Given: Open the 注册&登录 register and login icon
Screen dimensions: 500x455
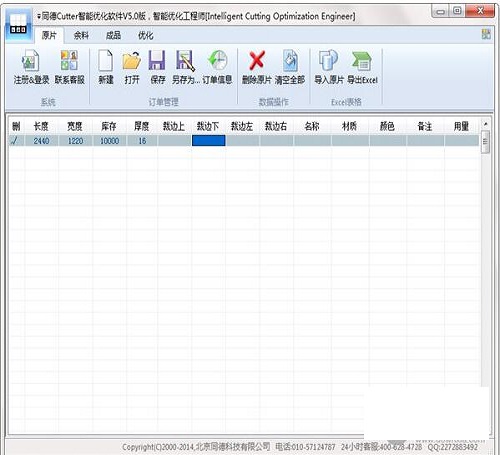Looking at the screenshot, I should click(x=31, y=67).
